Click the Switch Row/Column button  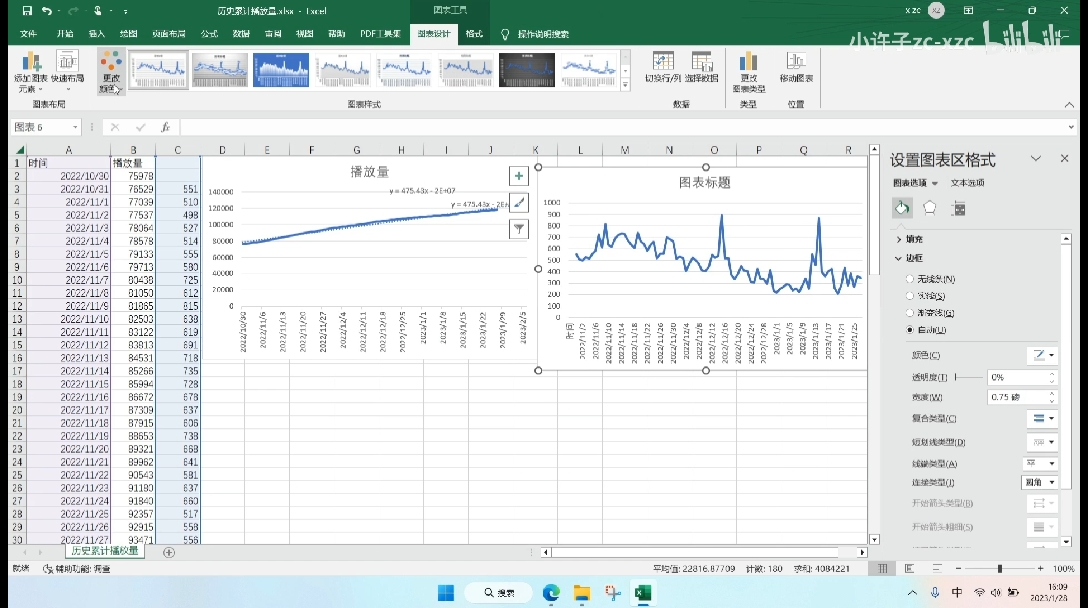click(x=663, y=67)
